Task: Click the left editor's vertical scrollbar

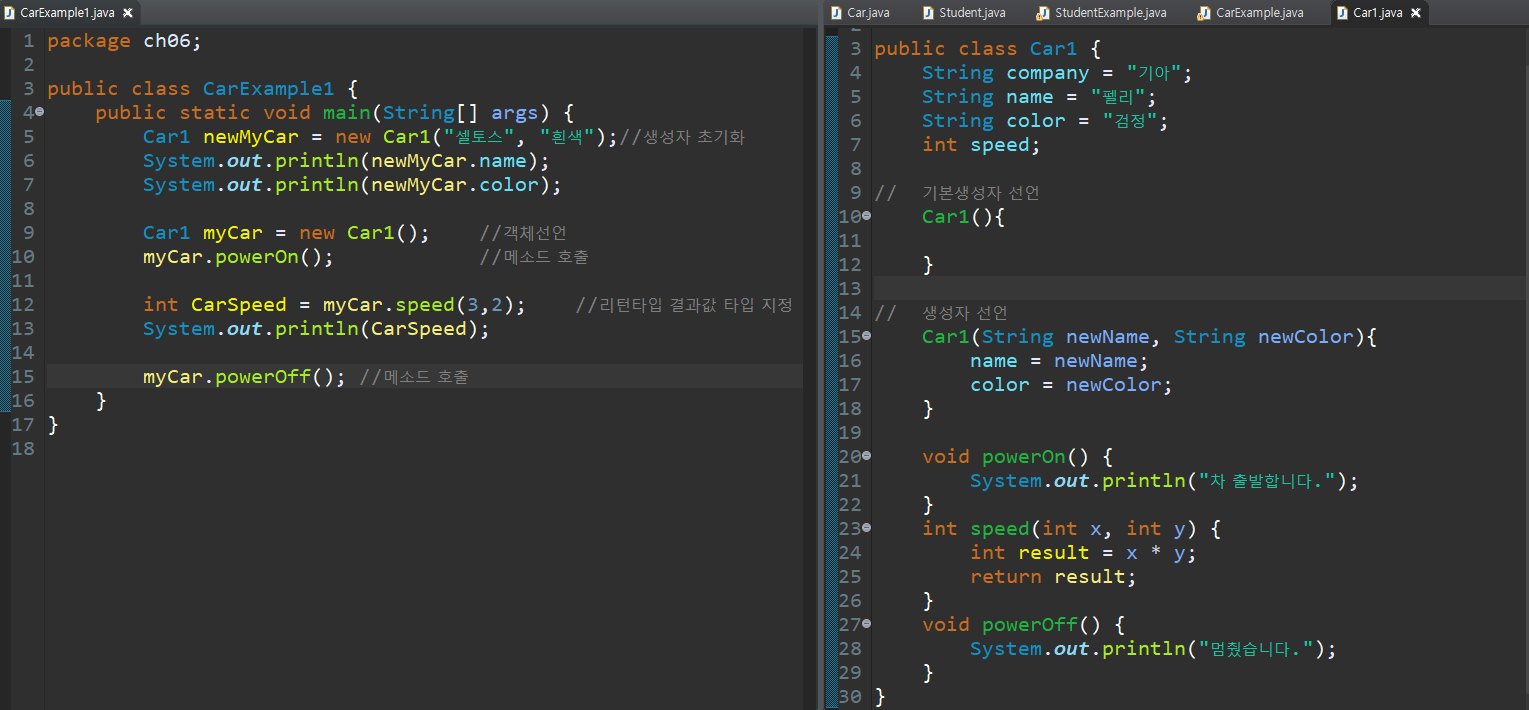Action: point(809,368)
